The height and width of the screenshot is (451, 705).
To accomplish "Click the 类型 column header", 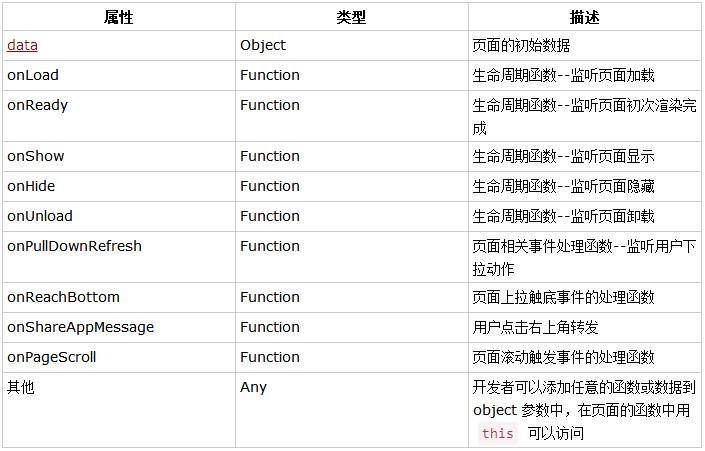I will point(352,17).
